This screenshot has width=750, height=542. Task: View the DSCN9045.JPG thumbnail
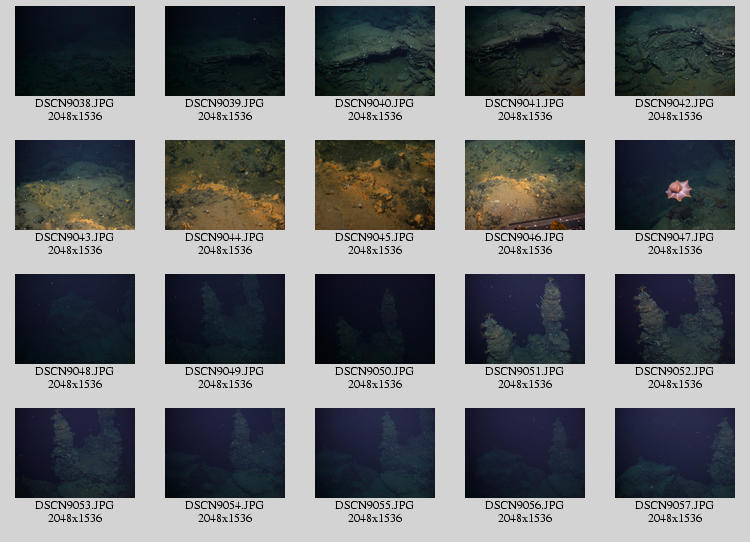pyautogui.click(x=375, y=185)
